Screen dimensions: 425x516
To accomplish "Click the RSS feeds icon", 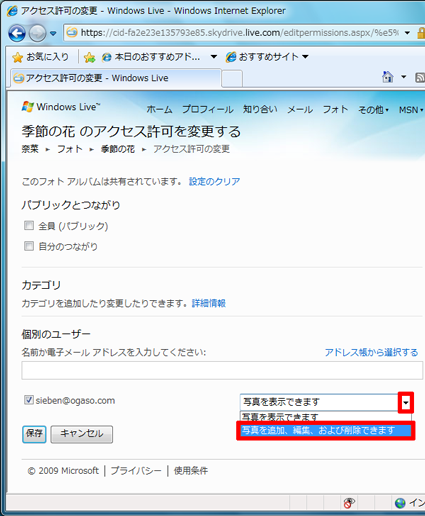I will point(420,77).
